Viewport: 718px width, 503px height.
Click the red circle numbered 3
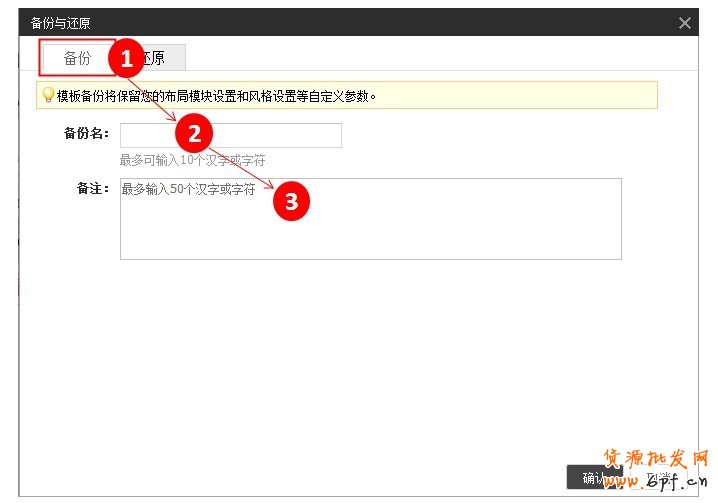point(291,201)
